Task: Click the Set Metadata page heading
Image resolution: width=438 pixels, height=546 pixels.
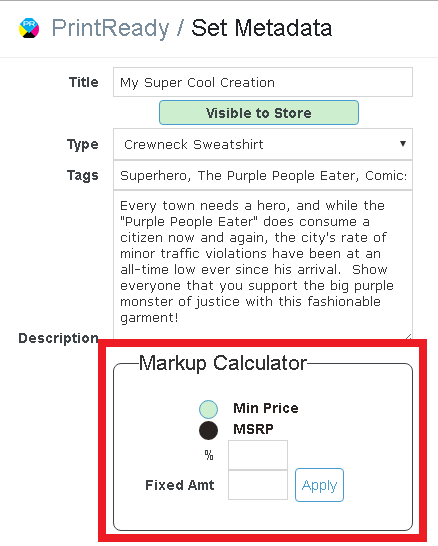Action: point(261,28)
